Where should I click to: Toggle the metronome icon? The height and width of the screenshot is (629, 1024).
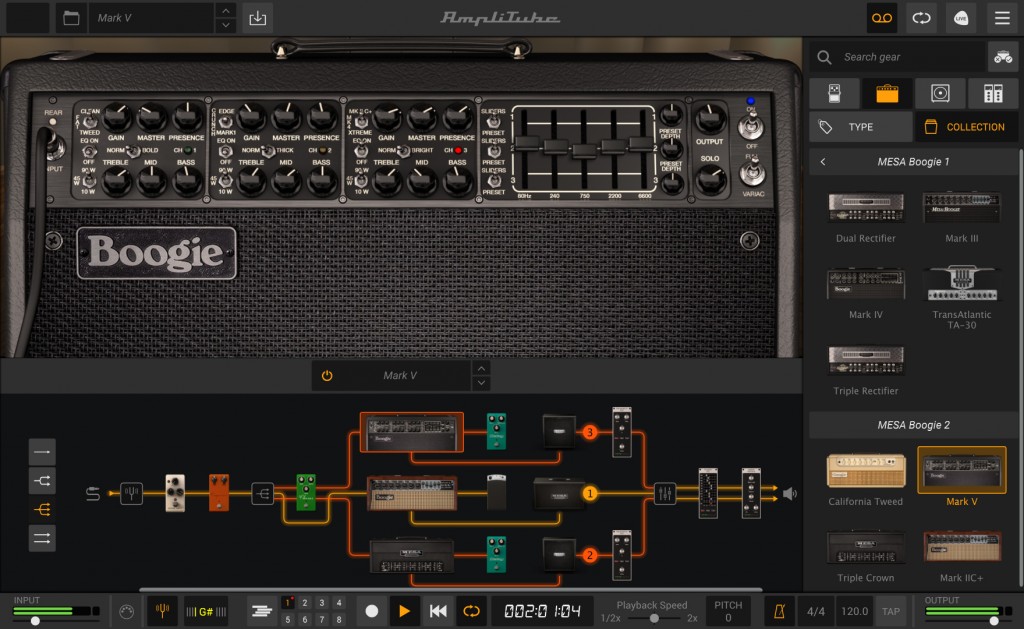(779, 611)
